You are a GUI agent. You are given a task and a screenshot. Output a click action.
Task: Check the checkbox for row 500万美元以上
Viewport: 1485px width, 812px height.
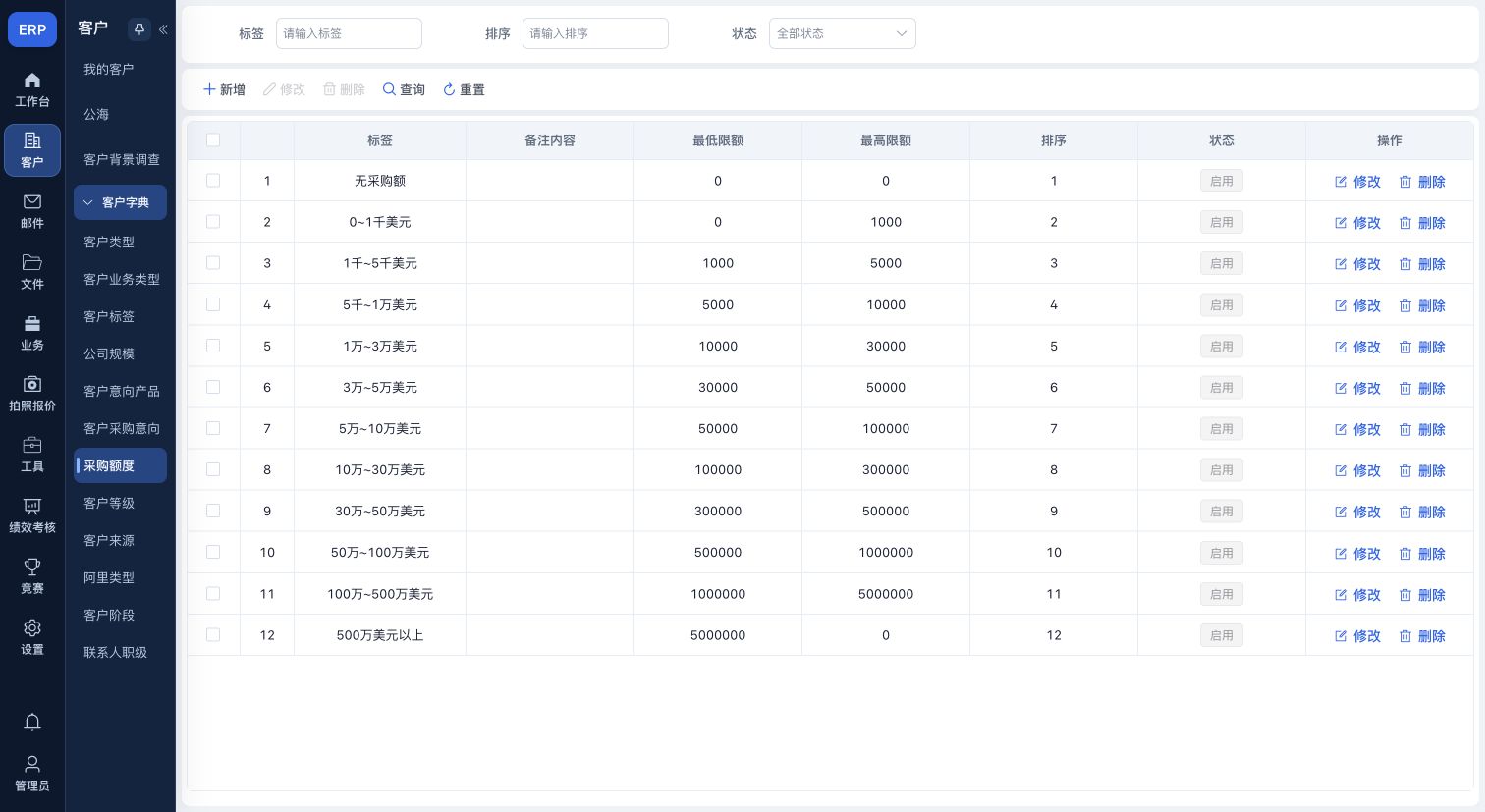tap(213, 635)
